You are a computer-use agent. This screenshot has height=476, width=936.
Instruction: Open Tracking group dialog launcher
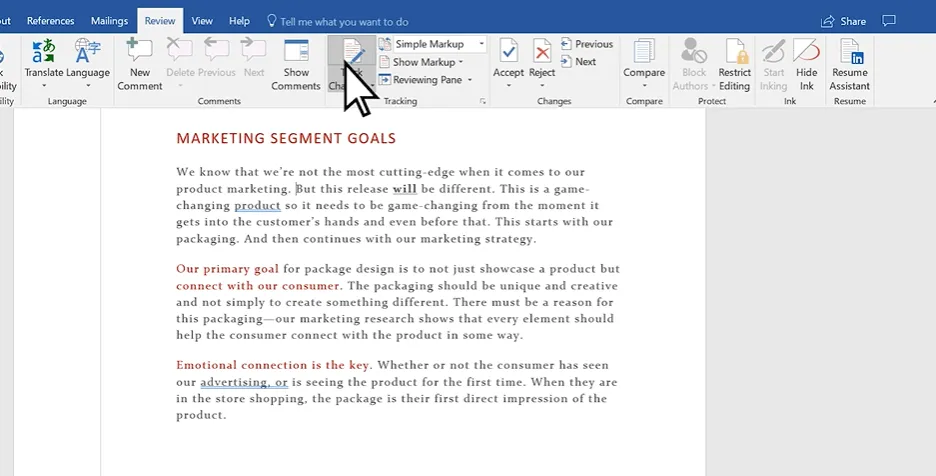click(483, 102)
